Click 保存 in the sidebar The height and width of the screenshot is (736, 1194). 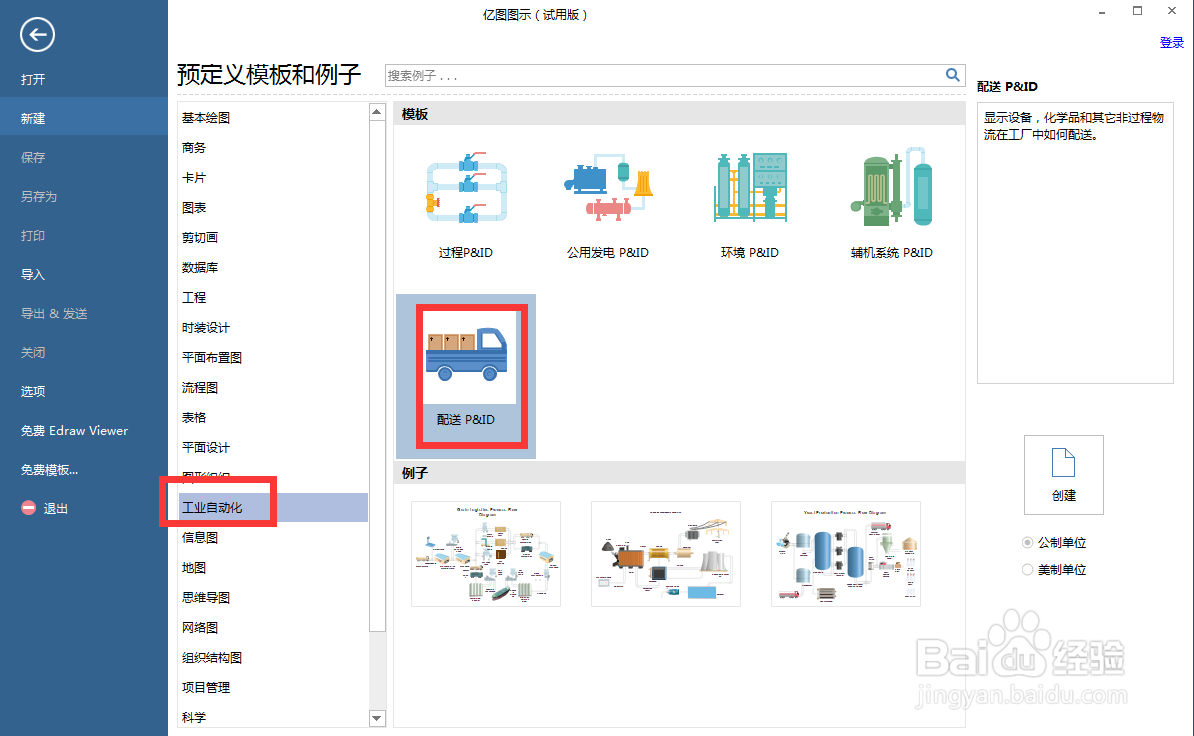(x=33, y=158)
